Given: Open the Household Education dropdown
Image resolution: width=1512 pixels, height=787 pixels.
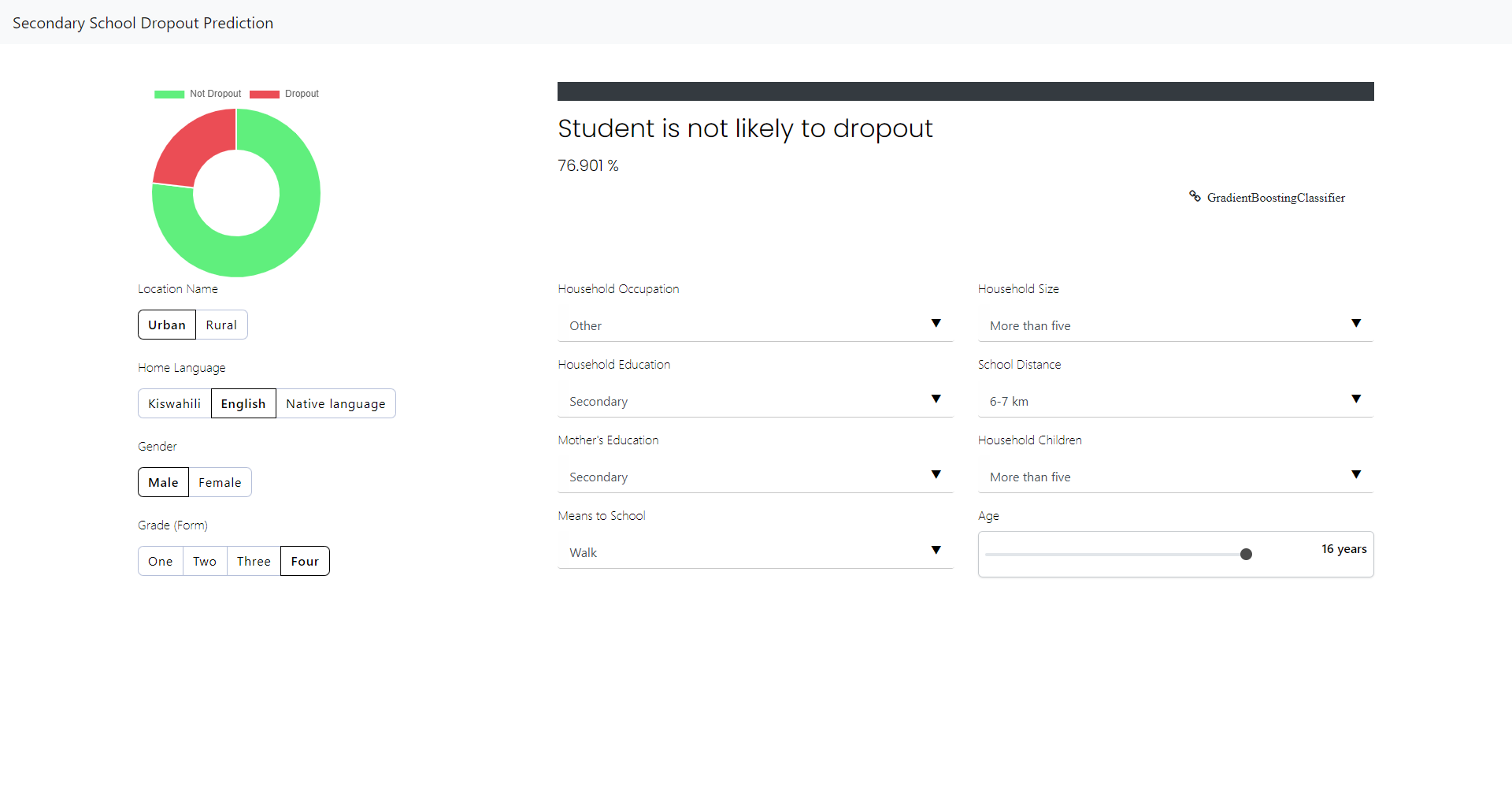Looking at the screenshot, I should coord(754,401).
